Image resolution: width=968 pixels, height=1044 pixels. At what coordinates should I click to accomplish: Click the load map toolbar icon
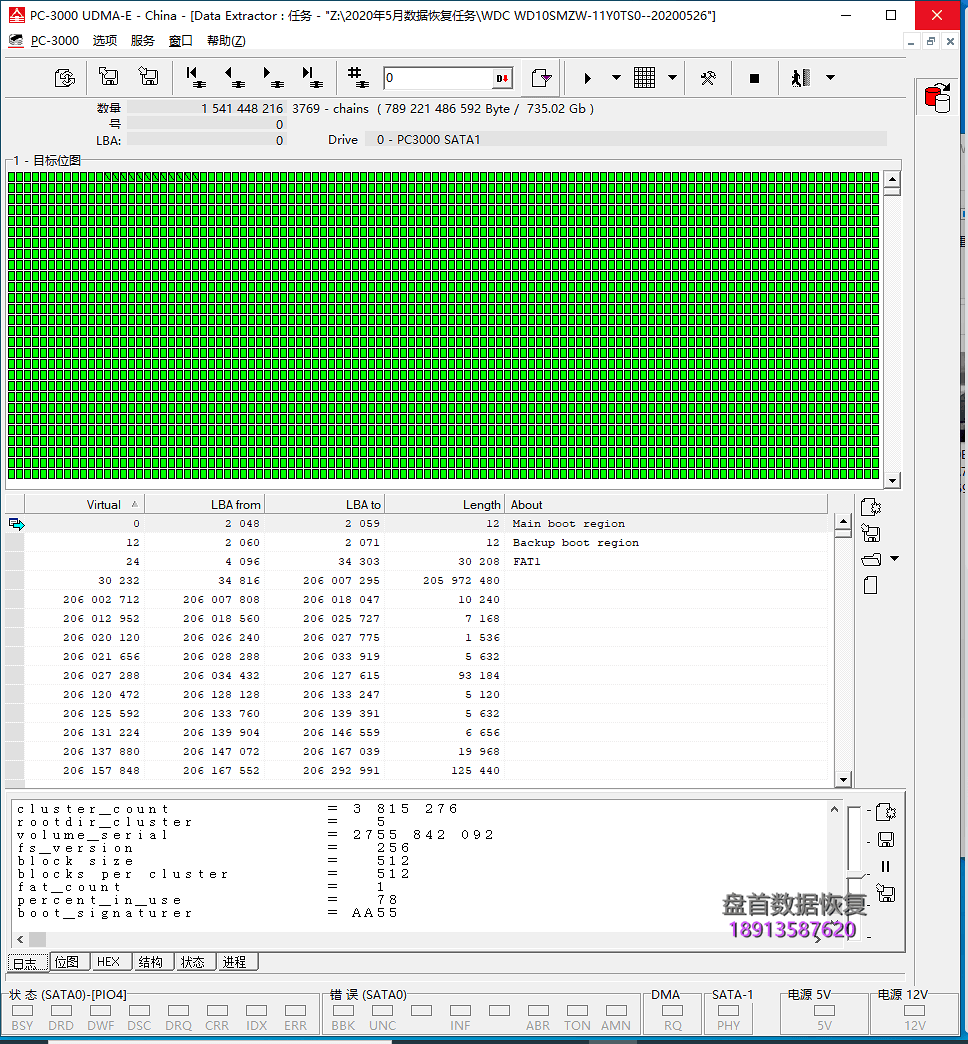(148, 77)
